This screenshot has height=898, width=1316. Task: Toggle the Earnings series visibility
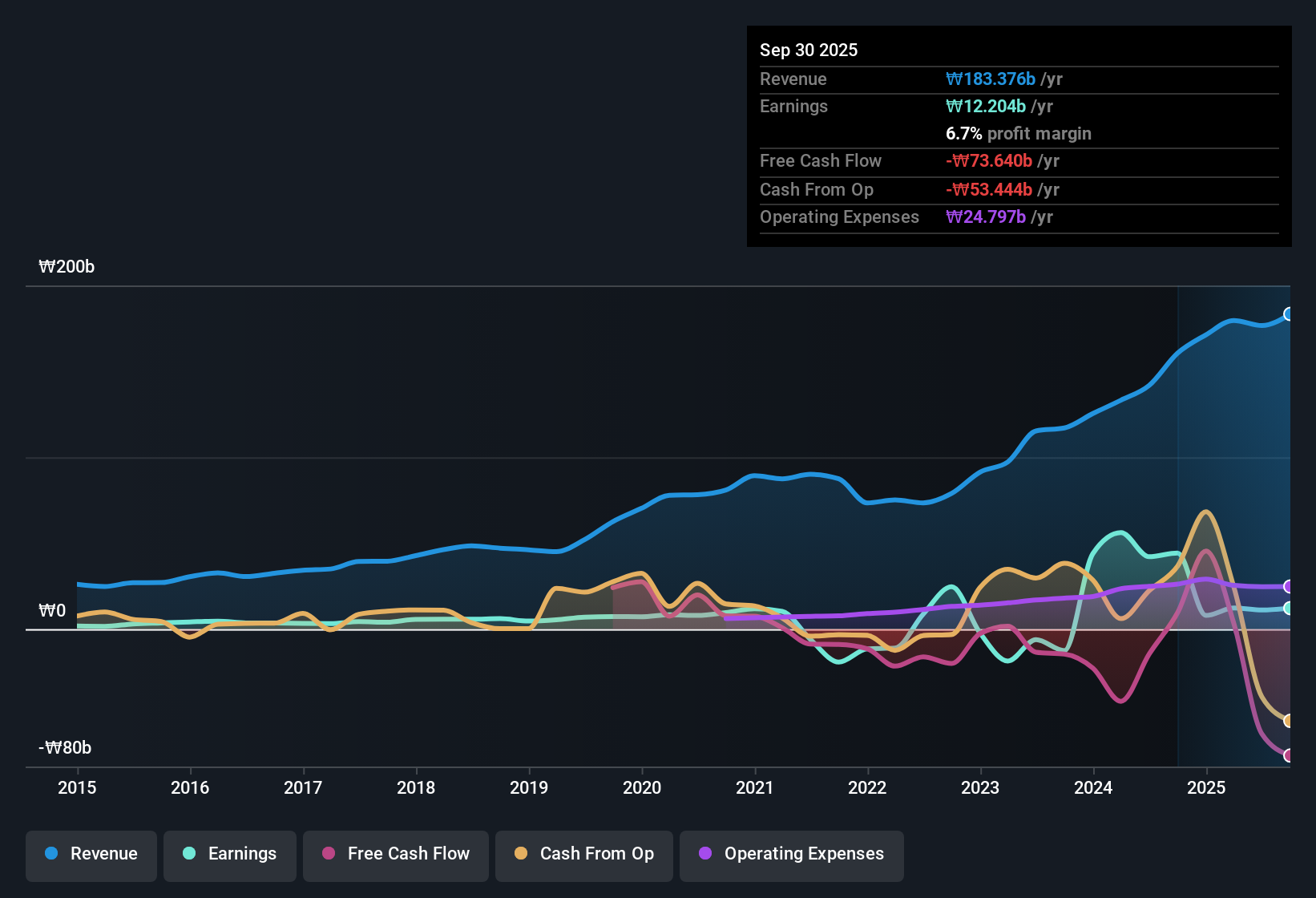coord(229,854)
